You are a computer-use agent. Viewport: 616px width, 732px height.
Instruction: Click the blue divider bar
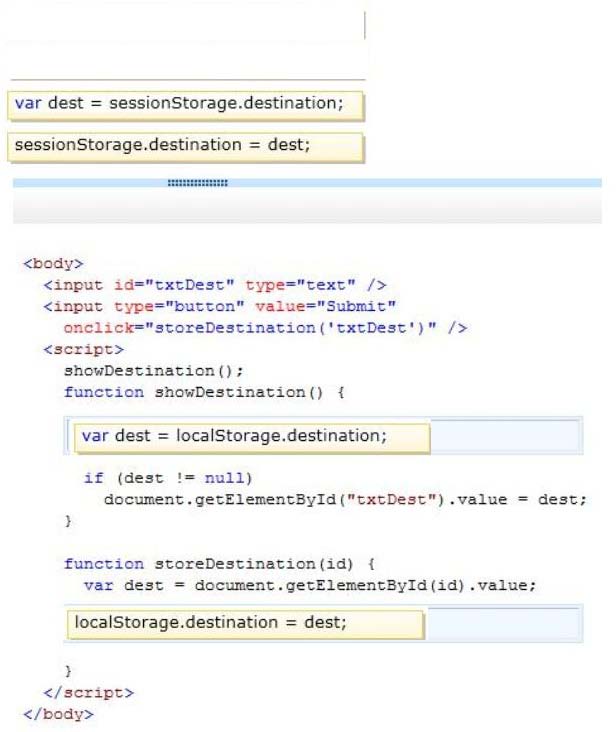point(307,183)
